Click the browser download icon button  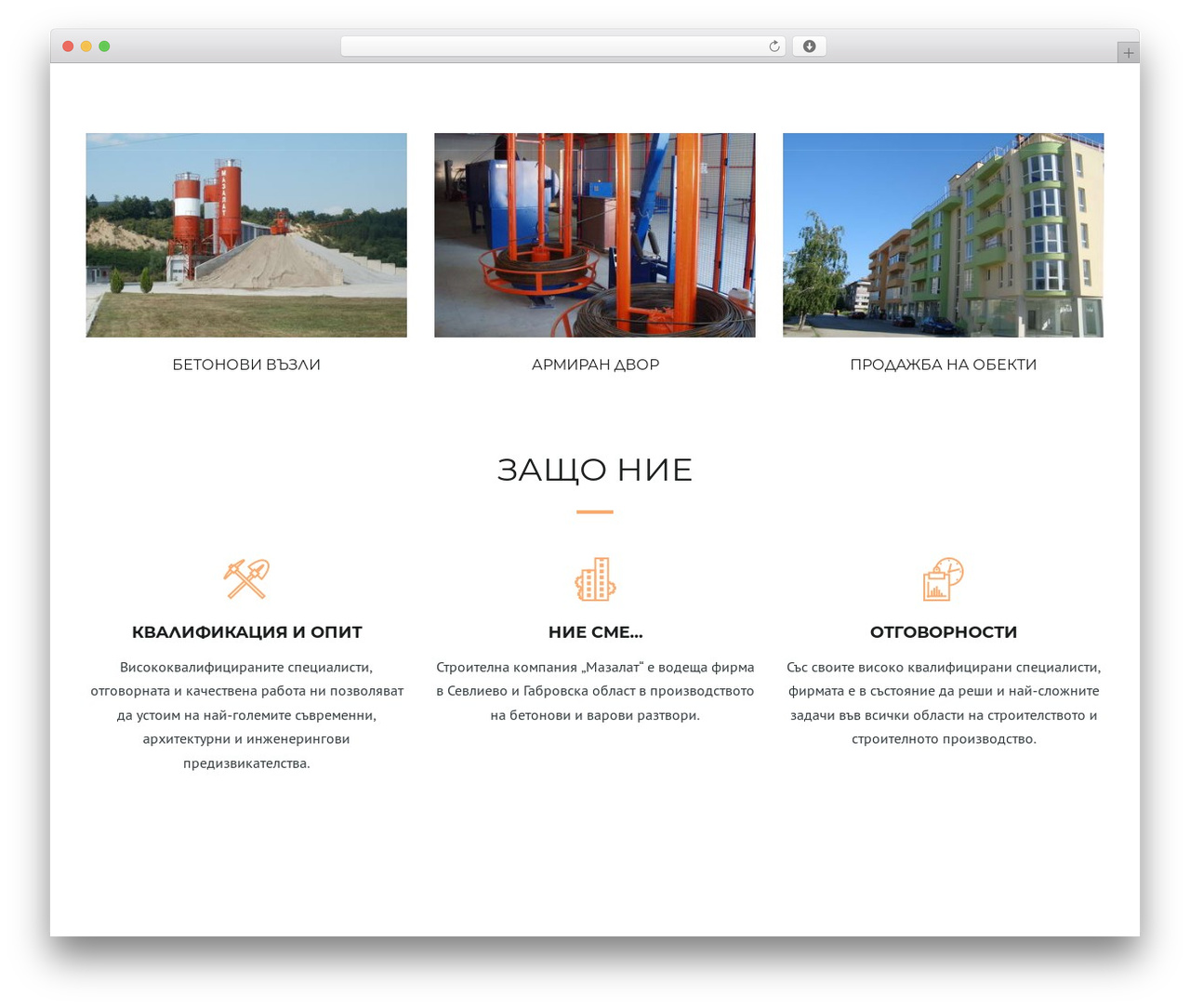click(809, 46)
